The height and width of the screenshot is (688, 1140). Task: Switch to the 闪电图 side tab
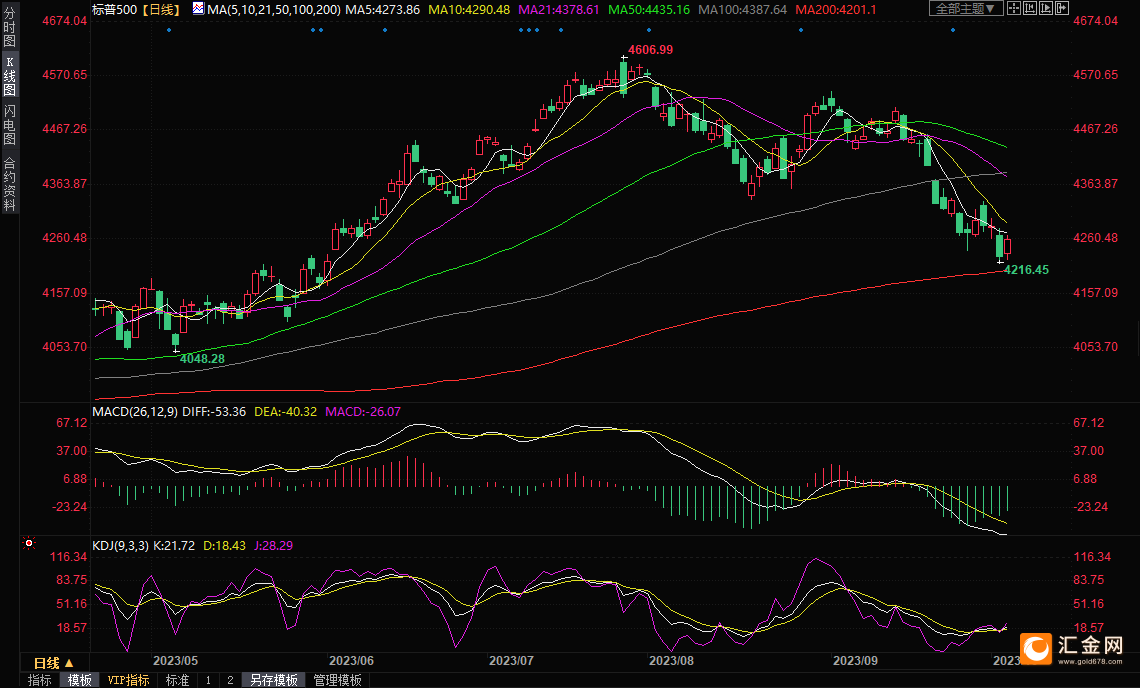[x=9, y=124]
